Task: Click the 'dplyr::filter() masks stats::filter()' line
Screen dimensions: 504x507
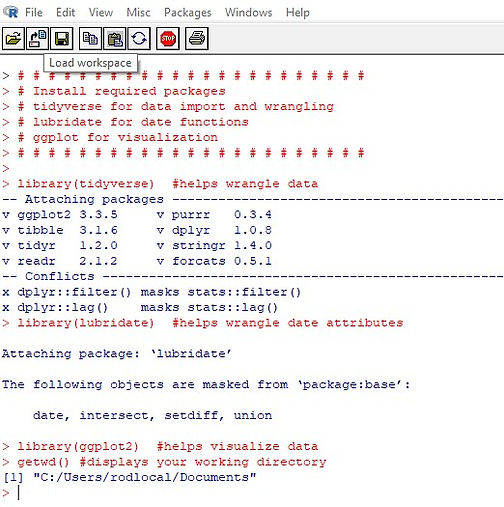Action: click(152, 292)
